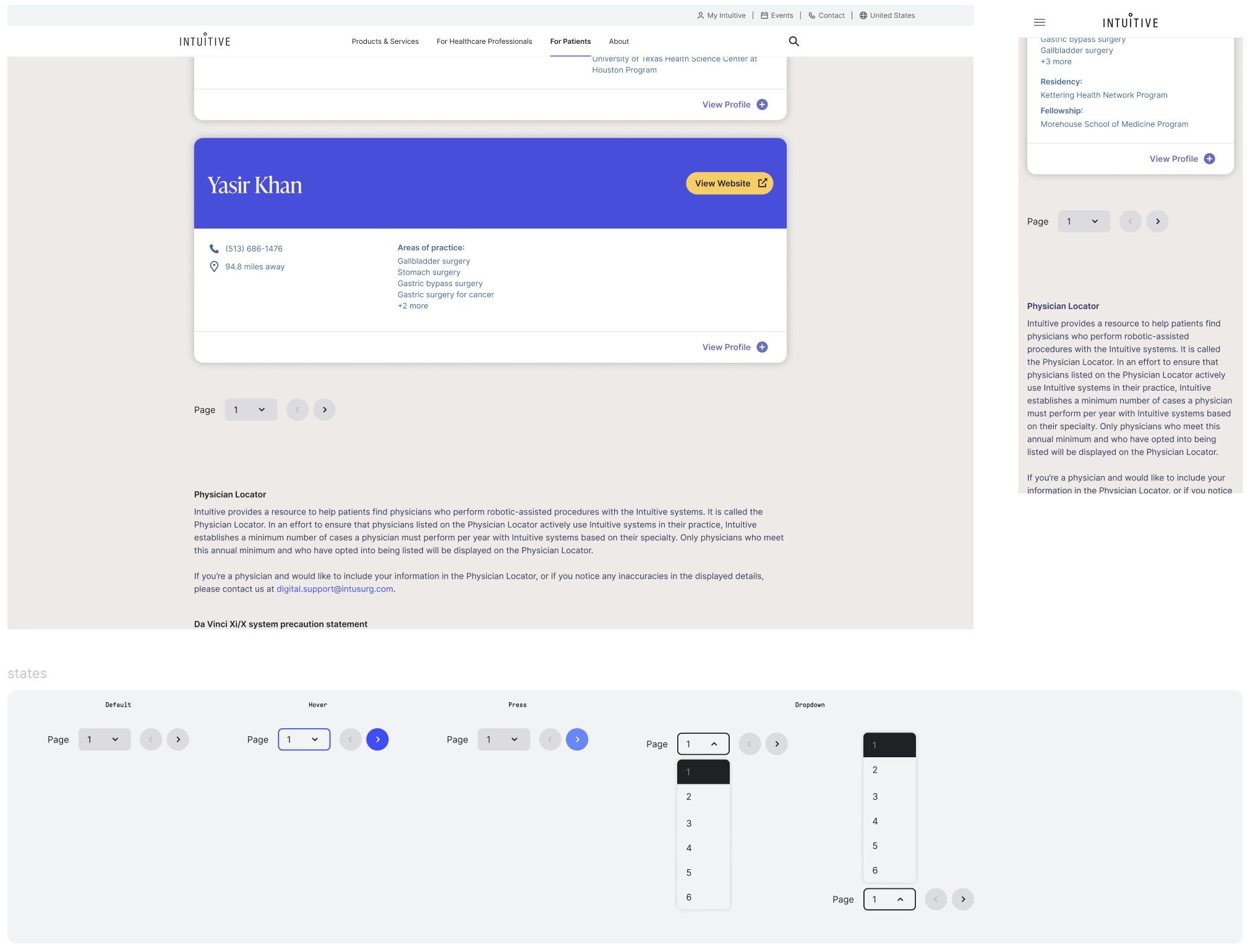
Task: Click previous-page arrow under Yasir Khan card
Action: click(297, 410)
